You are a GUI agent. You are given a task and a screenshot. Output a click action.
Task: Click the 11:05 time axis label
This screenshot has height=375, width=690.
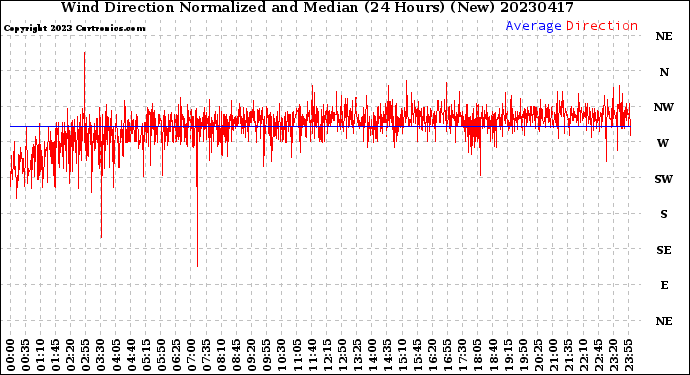coord(297,355)
